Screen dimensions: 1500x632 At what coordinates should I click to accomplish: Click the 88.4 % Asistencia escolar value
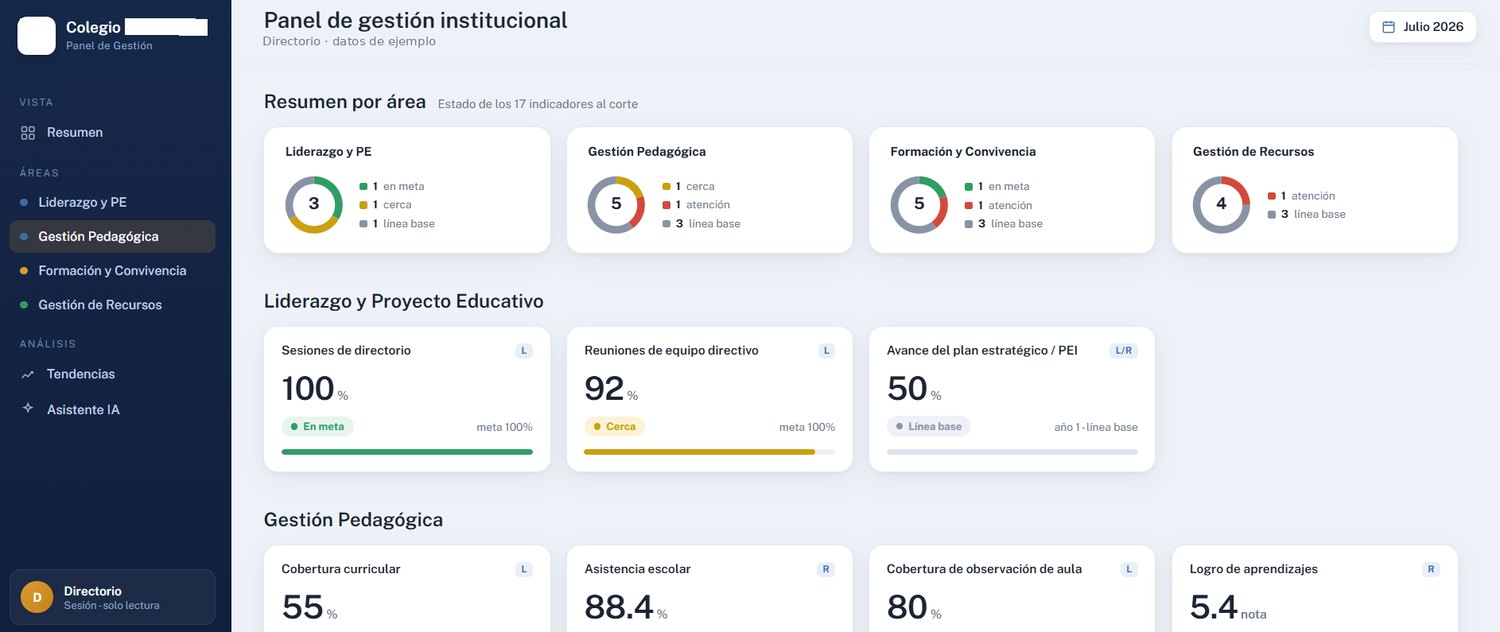pyautogui.click(x=626, y=607)
